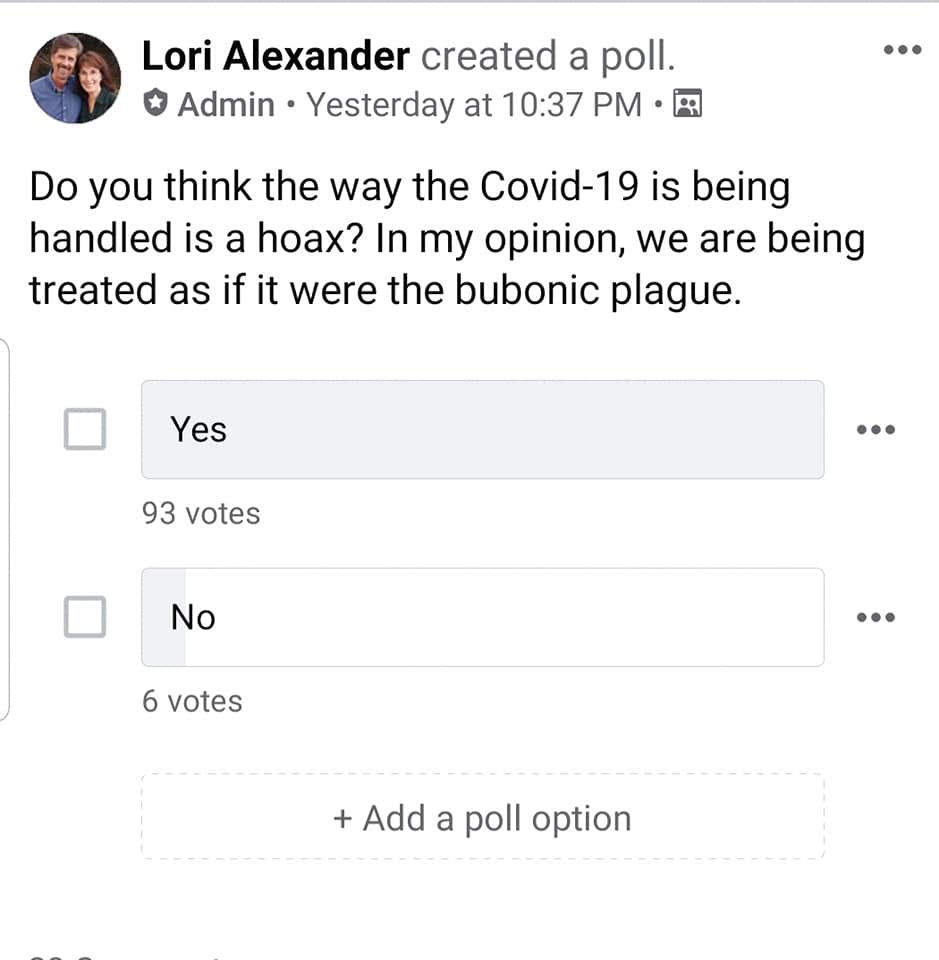Open Lori Alexander's profile picture
This screenshot has height=960, width=939.
pos(75,78)
